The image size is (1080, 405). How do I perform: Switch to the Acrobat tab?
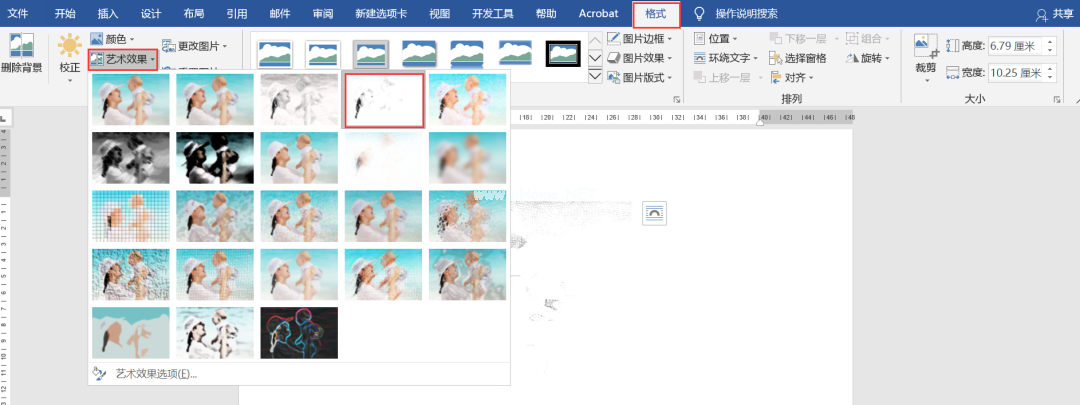(599, 14)
